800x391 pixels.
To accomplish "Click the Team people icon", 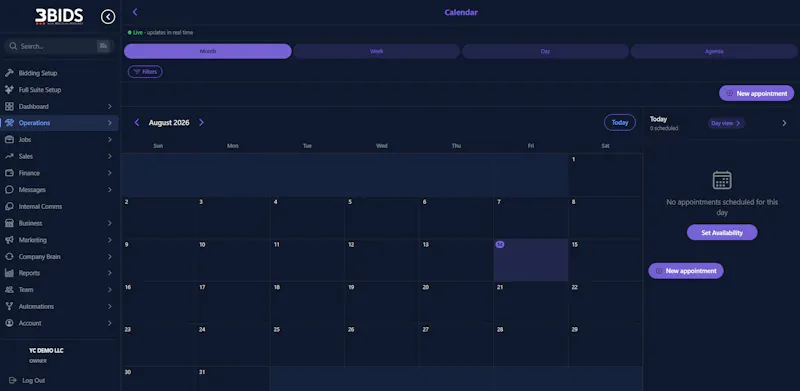I will tap(9, 290).
